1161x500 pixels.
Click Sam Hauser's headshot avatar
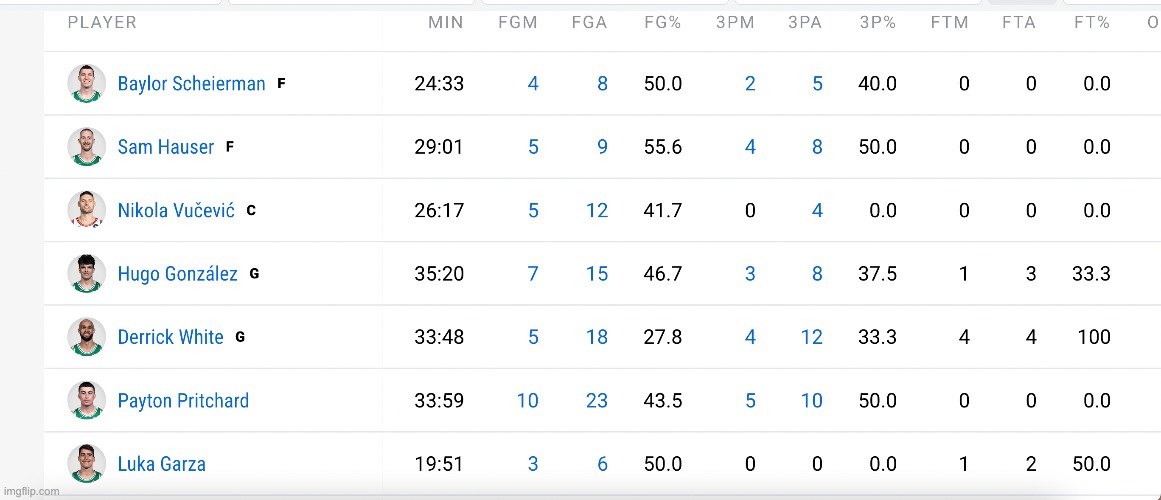87,147
